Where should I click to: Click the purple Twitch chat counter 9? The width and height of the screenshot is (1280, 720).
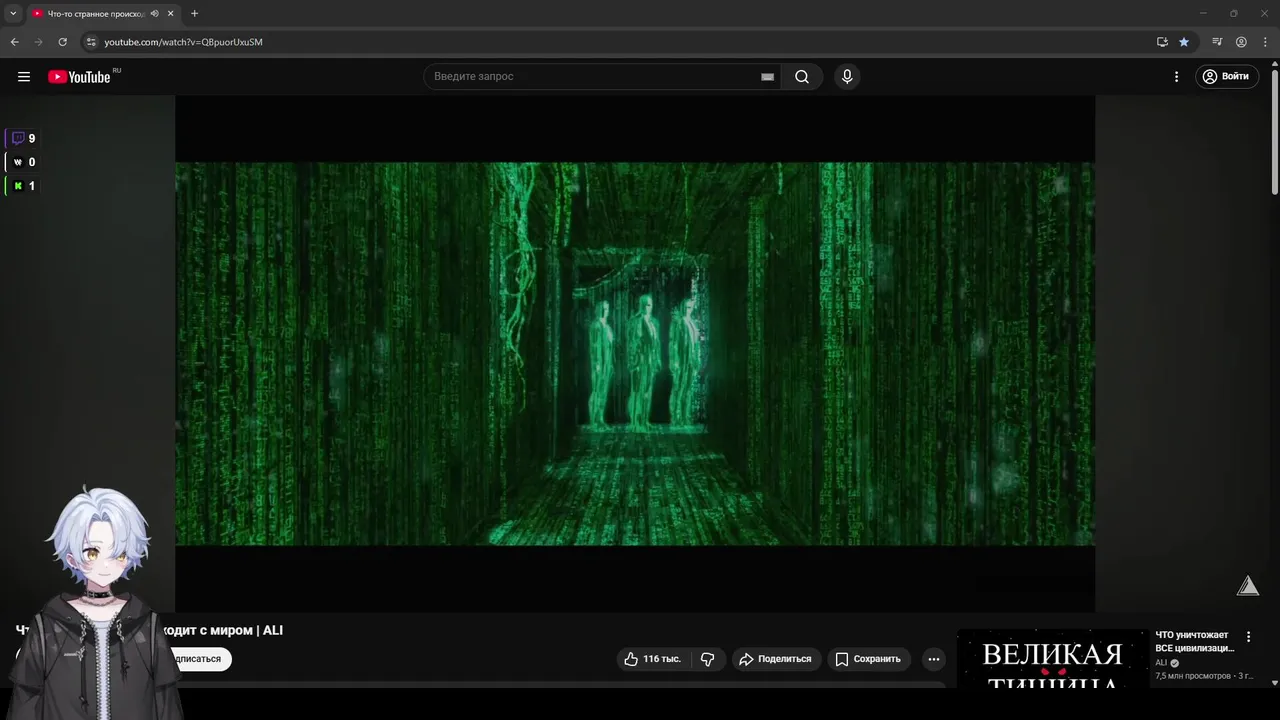[x=22, y=139]
